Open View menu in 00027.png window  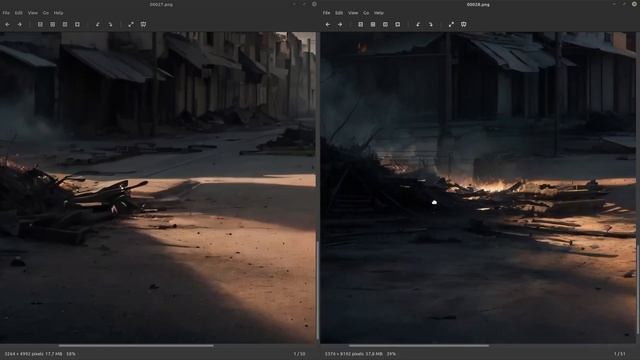[x=33, y=13]
